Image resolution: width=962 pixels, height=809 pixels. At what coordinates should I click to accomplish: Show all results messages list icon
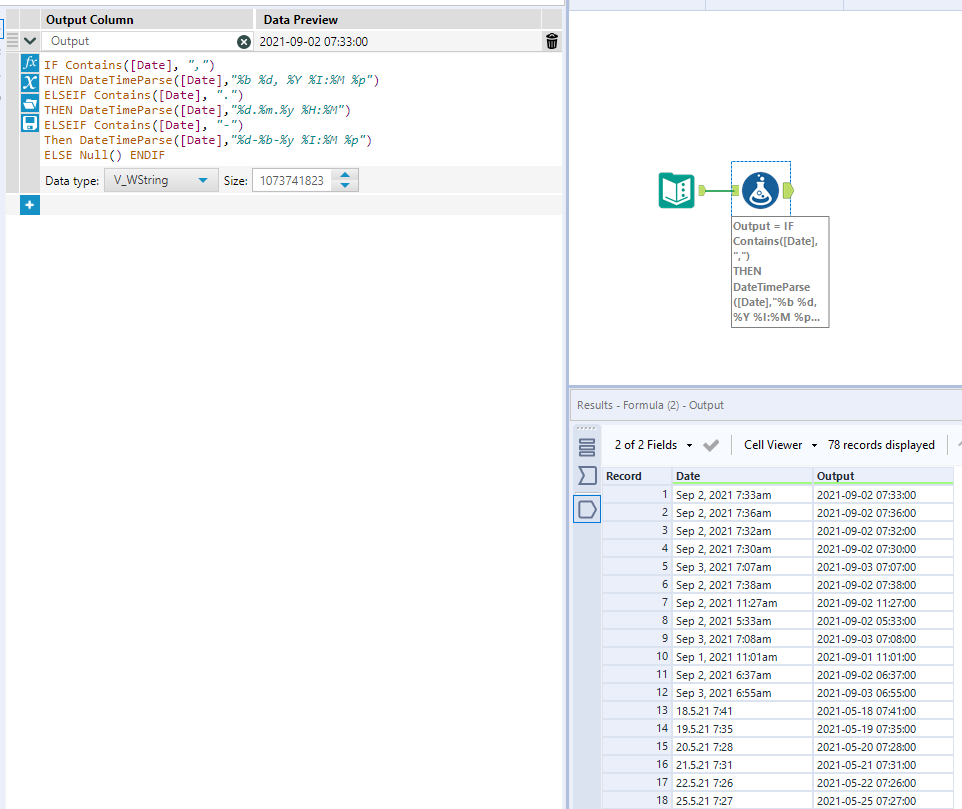587,448
